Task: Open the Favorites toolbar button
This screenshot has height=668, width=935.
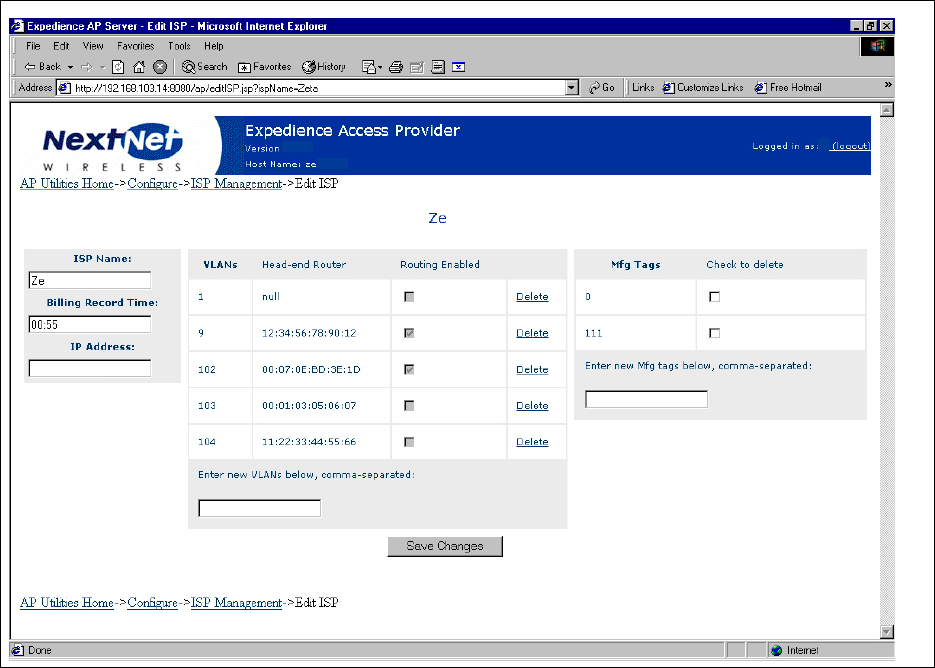Action: [264, 67]
